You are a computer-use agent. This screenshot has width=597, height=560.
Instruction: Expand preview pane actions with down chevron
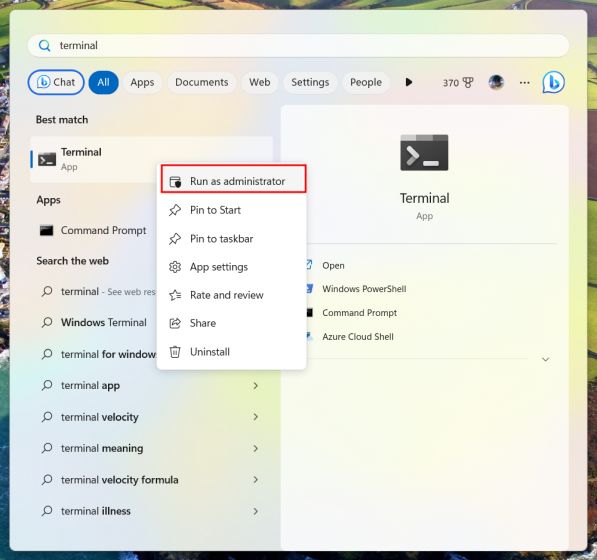pyautogui.click(x=546, y=359)
